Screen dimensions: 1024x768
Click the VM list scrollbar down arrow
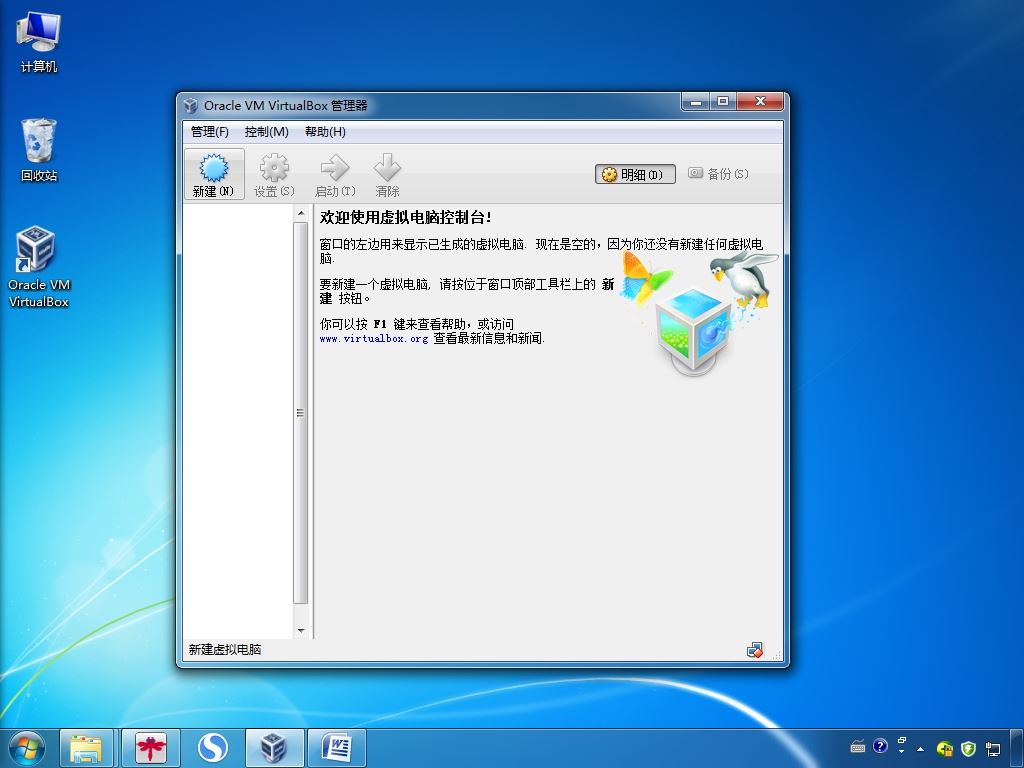(x=300, y=630)
